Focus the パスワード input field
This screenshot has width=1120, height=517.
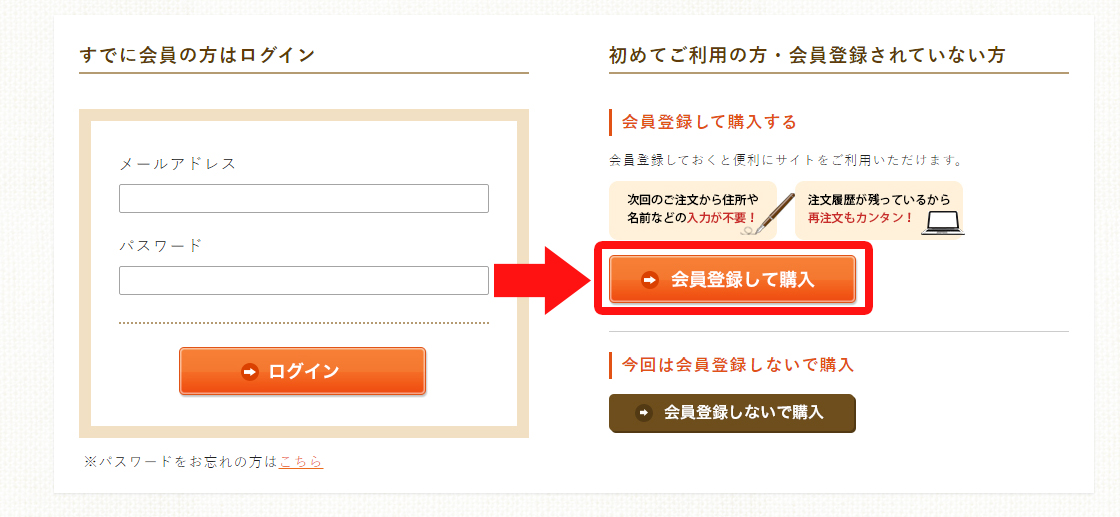point(304,281)
